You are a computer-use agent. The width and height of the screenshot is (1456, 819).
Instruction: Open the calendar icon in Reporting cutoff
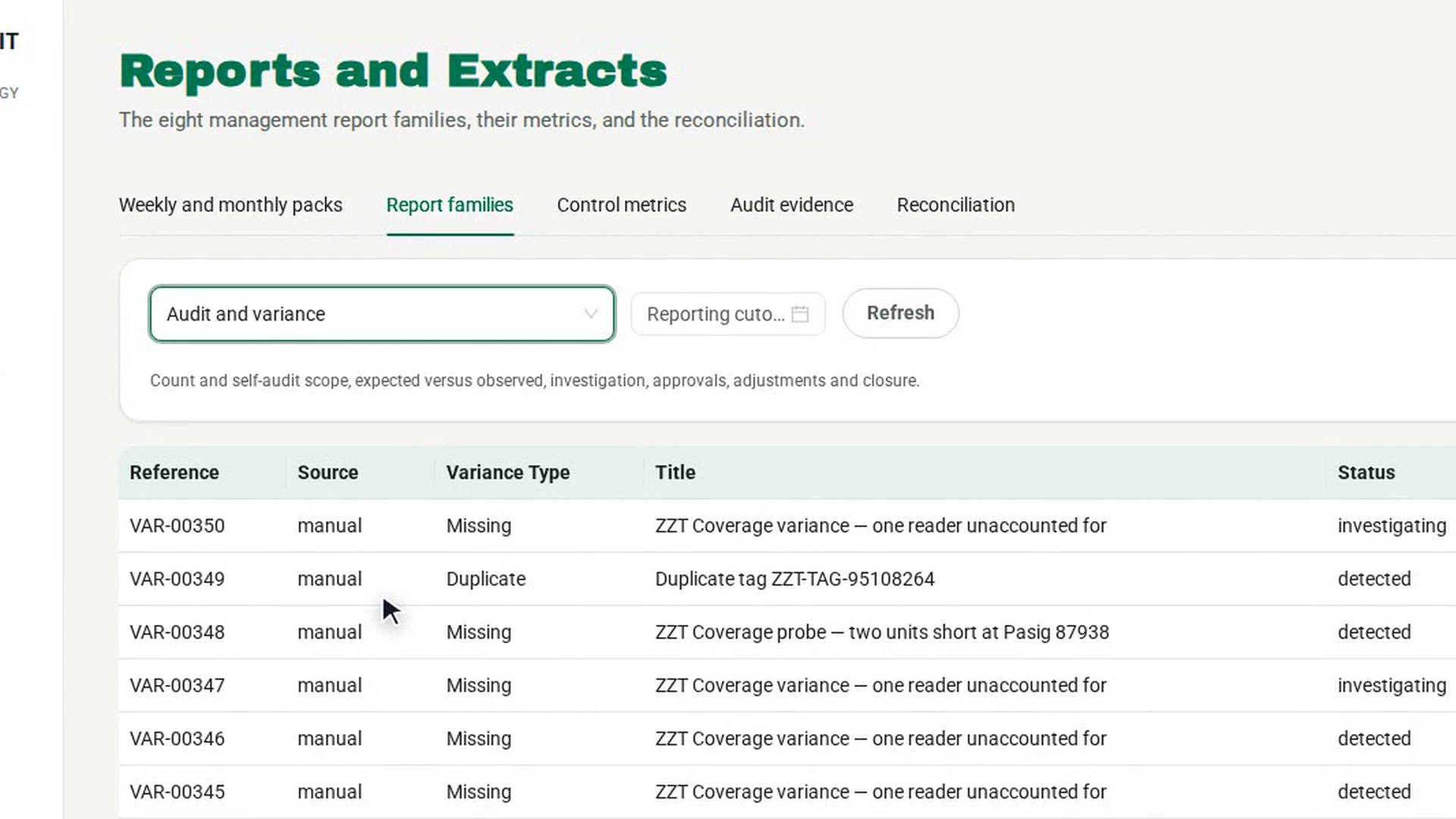(x=800, y=314)
